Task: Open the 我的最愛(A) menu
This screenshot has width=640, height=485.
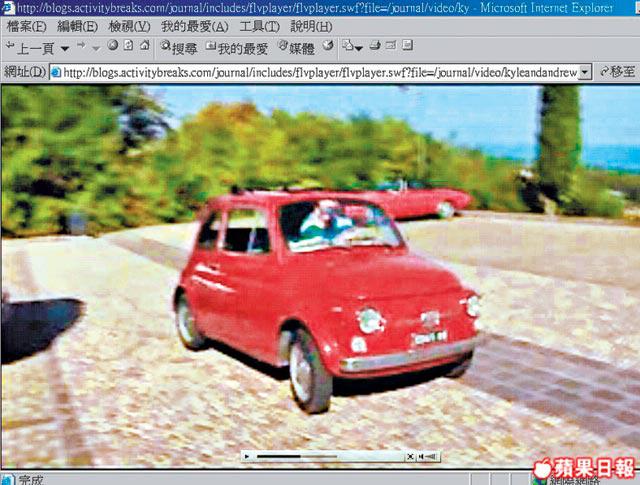Action: [x=195, y=27]
